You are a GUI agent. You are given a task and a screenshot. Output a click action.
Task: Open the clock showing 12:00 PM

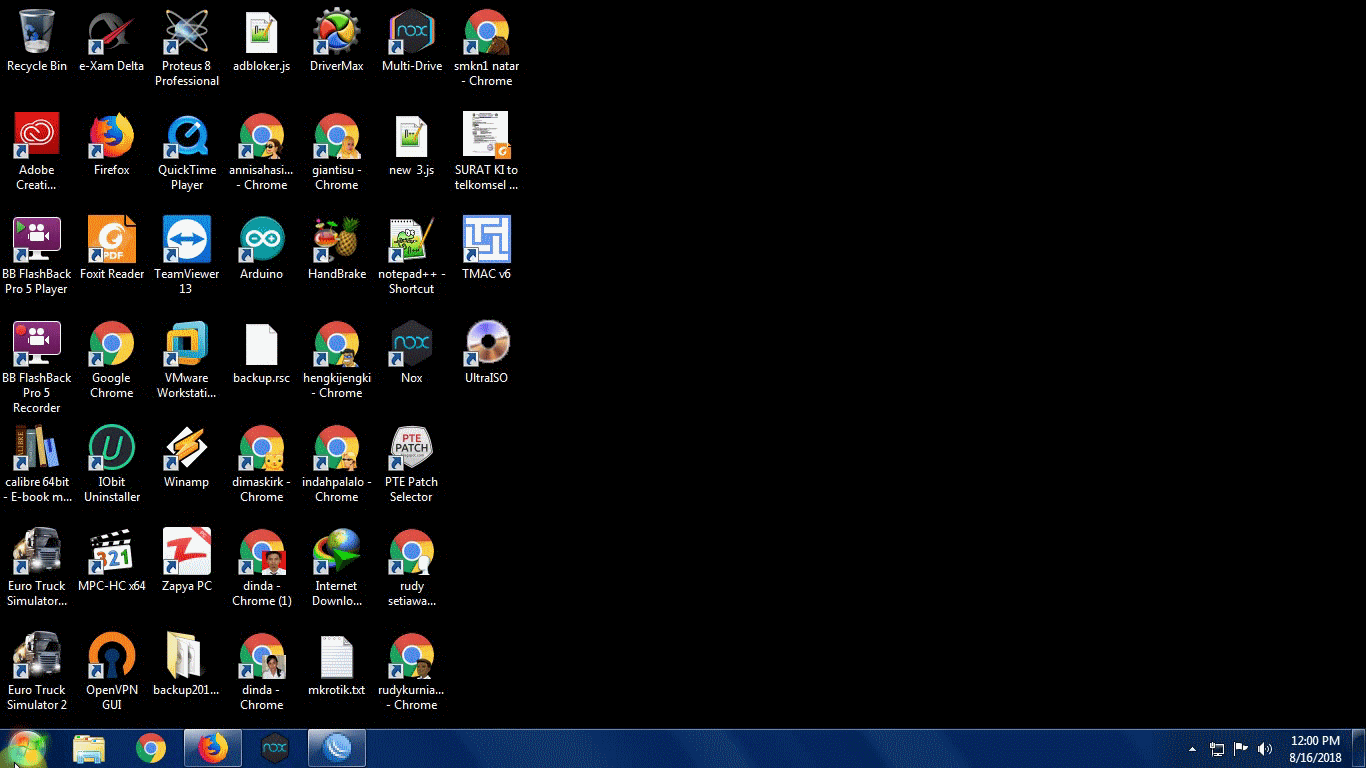pyautogui.click(x=1315, y=749)
